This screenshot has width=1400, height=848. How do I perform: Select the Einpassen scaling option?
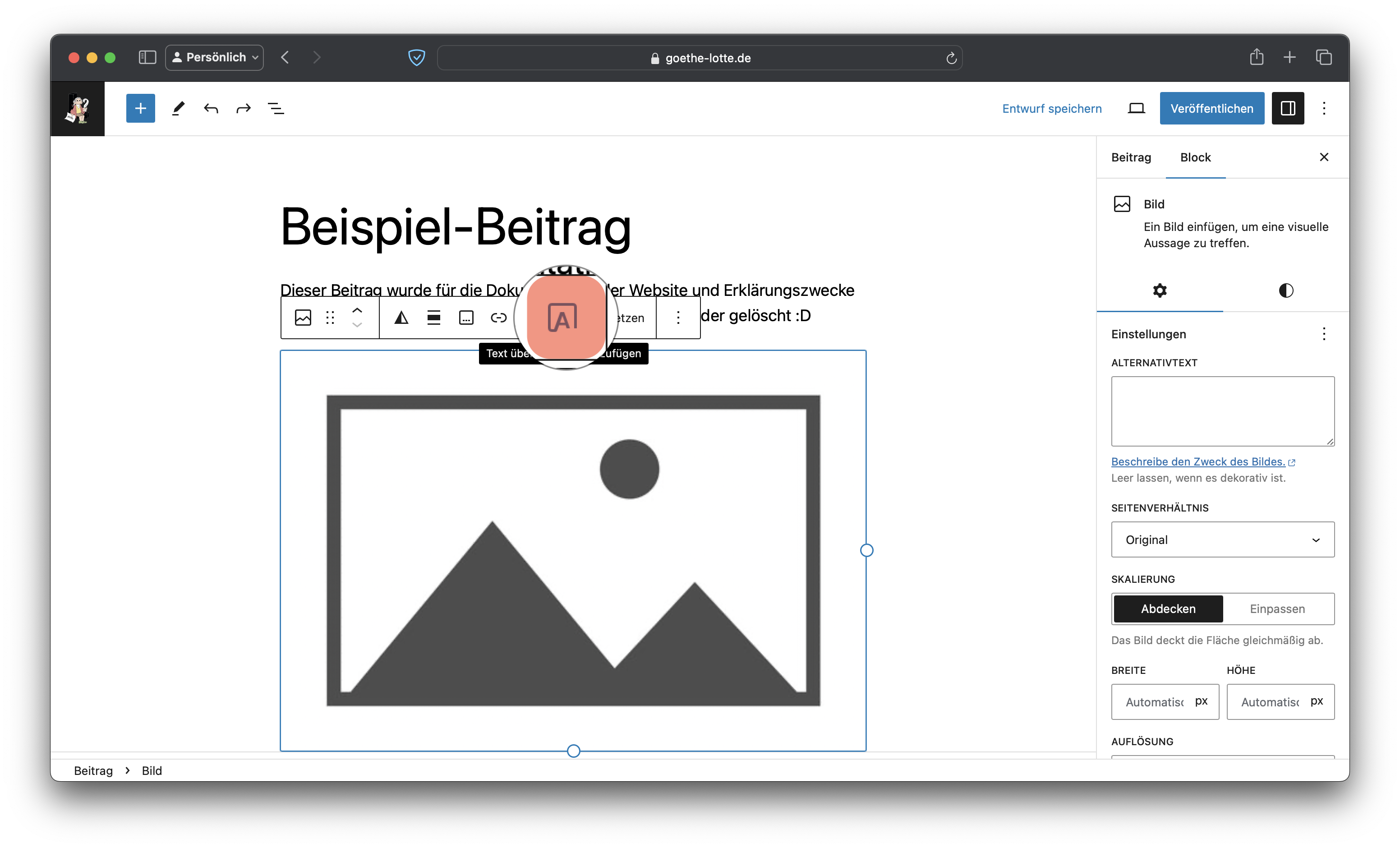(x=1277, y=609)
